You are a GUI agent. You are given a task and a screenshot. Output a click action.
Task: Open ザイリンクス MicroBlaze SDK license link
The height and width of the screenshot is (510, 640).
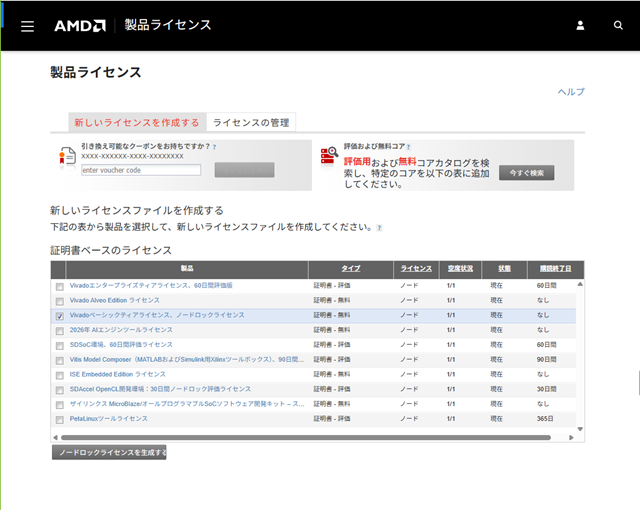(187, 404)
